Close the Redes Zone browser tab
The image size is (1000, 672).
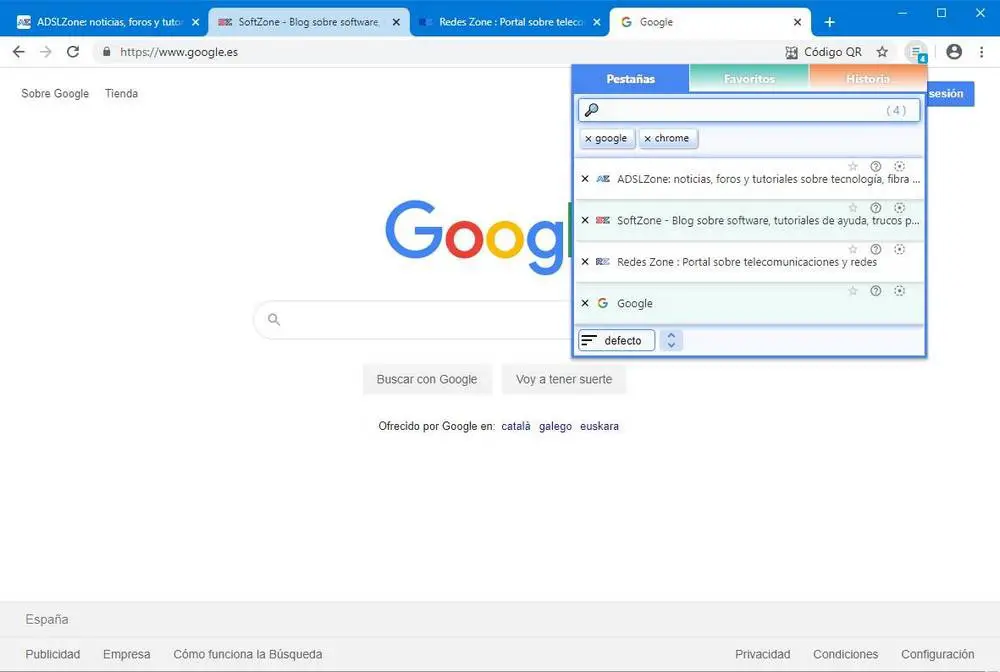point(596,22)
